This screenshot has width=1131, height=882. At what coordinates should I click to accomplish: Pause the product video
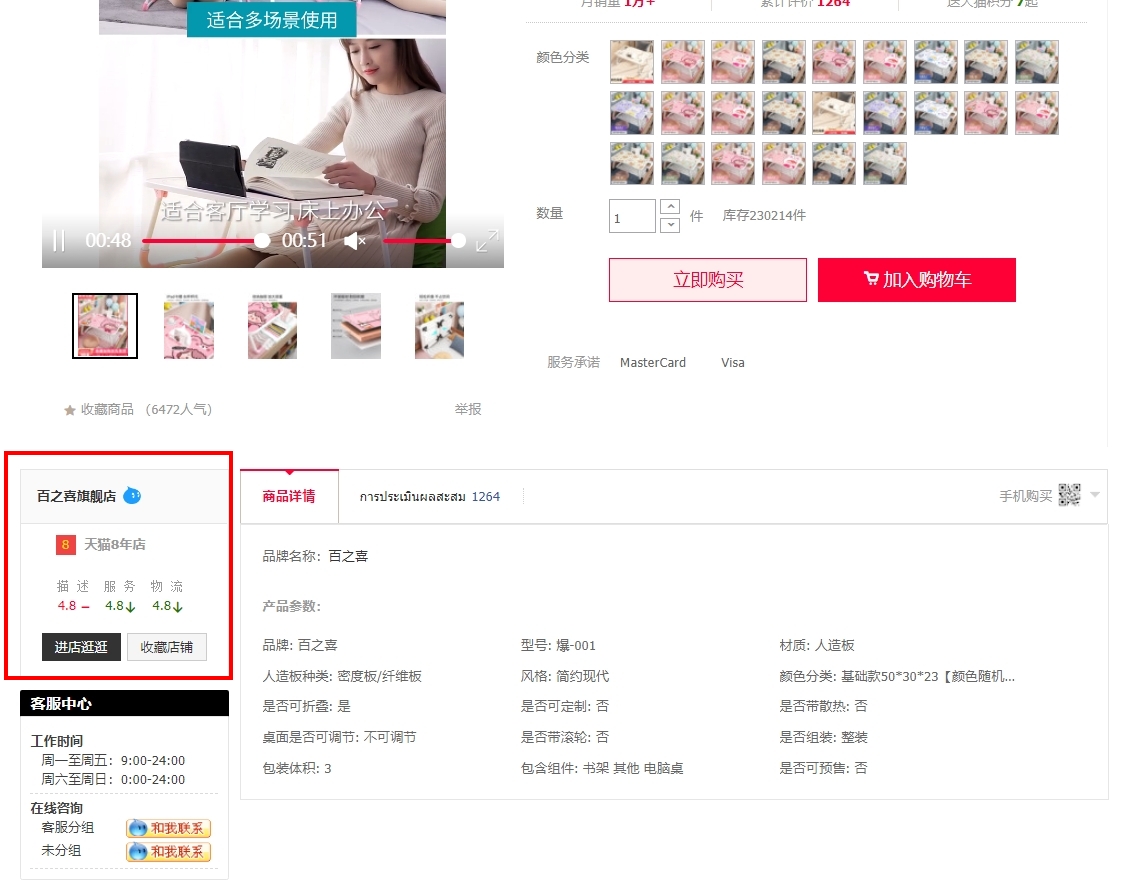(59, 241)
